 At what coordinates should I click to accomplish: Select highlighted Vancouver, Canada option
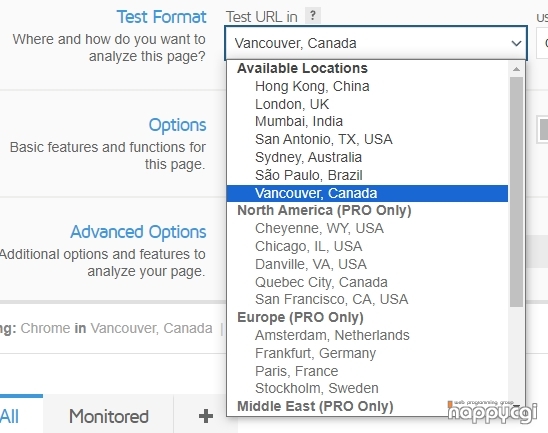367,193
